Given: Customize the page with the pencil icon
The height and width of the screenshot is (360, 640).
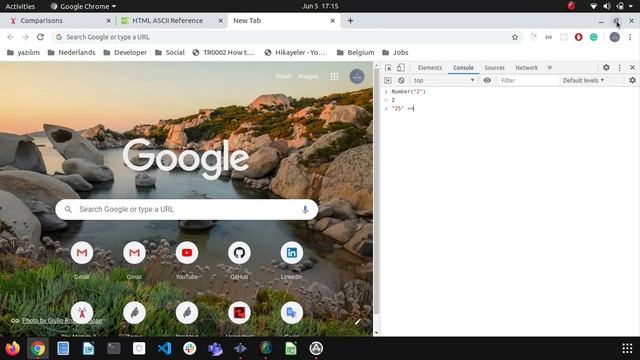Looking at the screenshot, I should click(x=358, y=322).
